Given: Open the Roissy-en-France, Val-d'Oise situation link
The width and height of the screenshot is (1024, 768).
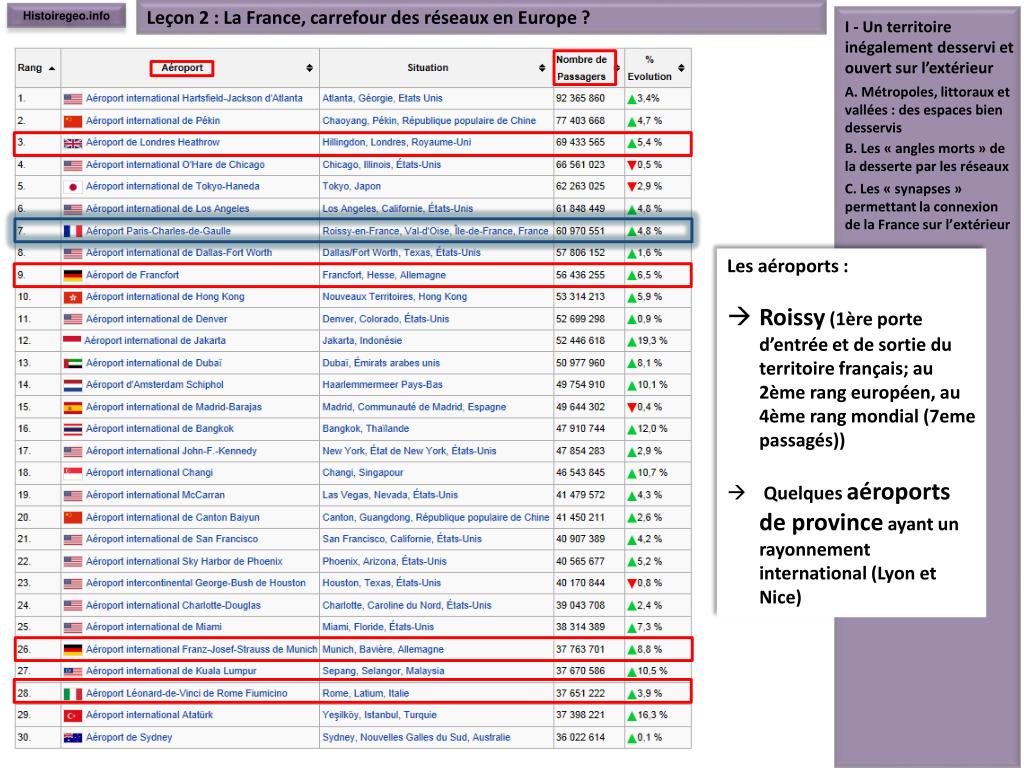Looking at the screenshot, I should coord(435,231).
